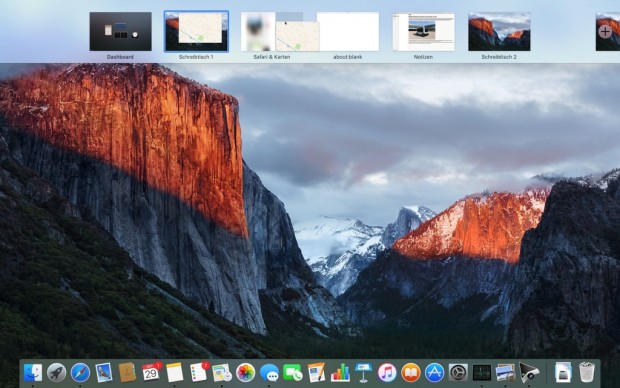
Task: Open the orange iBooks icon
Action: [x=411, y=373]
